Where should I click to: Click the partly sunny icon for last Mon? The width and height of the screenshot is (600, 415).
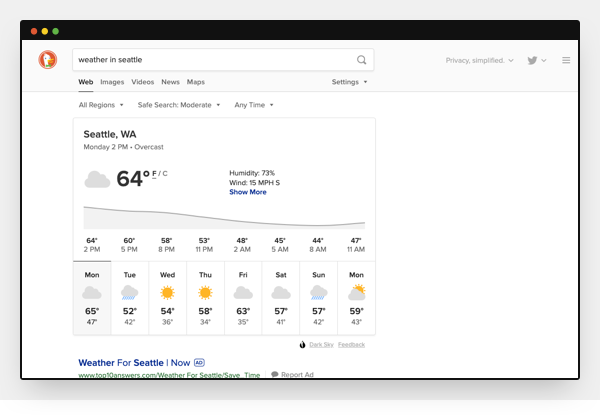coord(357,292)
